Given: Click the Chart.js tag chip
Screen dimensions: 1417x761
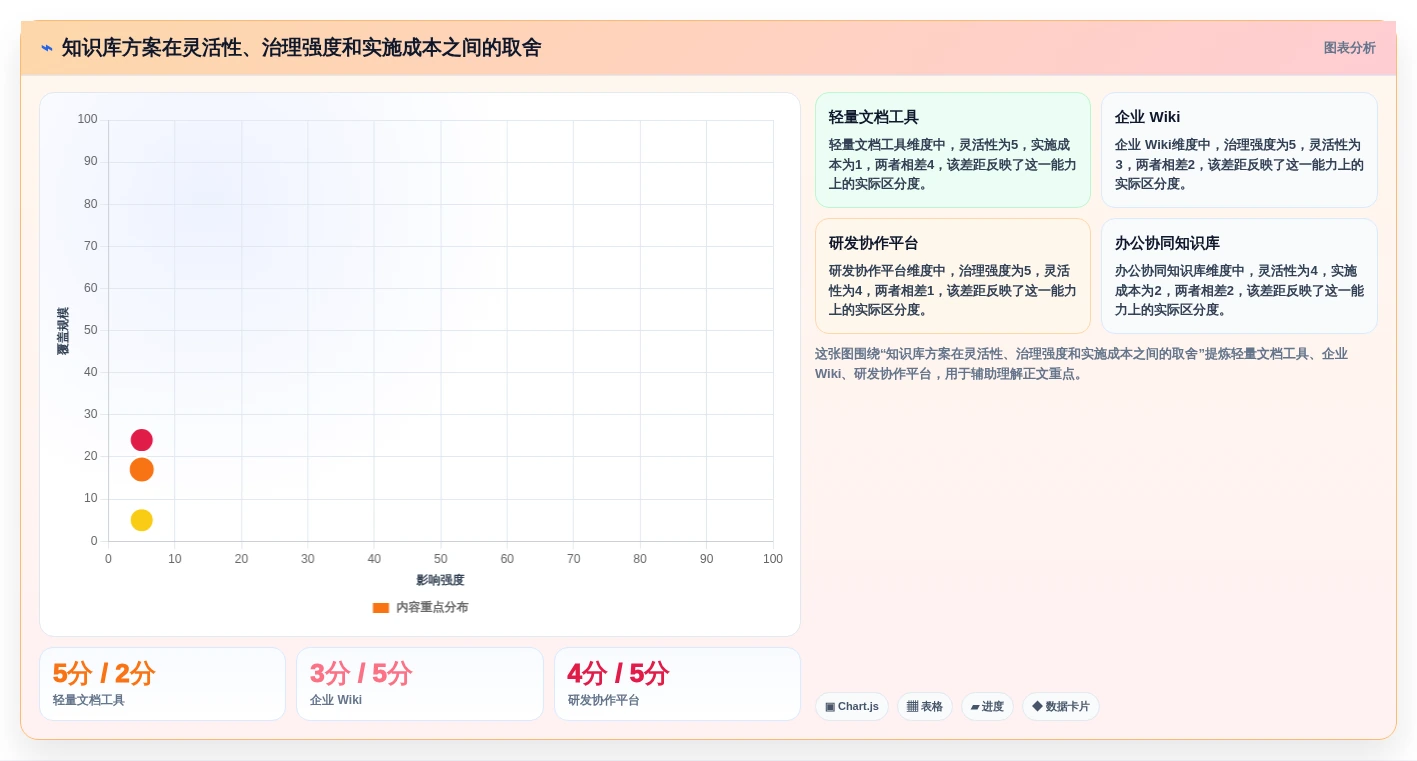Looking at the screenshot, I should point(852,707).
